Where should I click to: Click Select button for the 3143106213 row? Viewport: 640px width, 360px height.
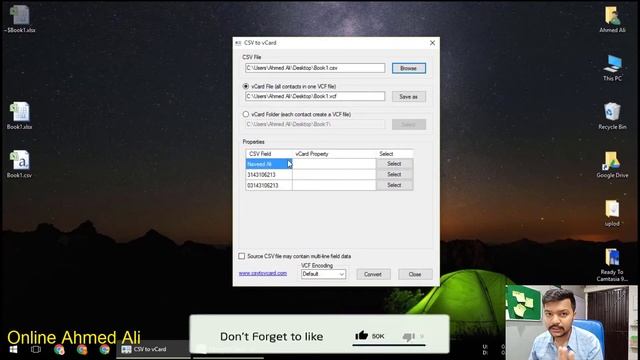394,174
